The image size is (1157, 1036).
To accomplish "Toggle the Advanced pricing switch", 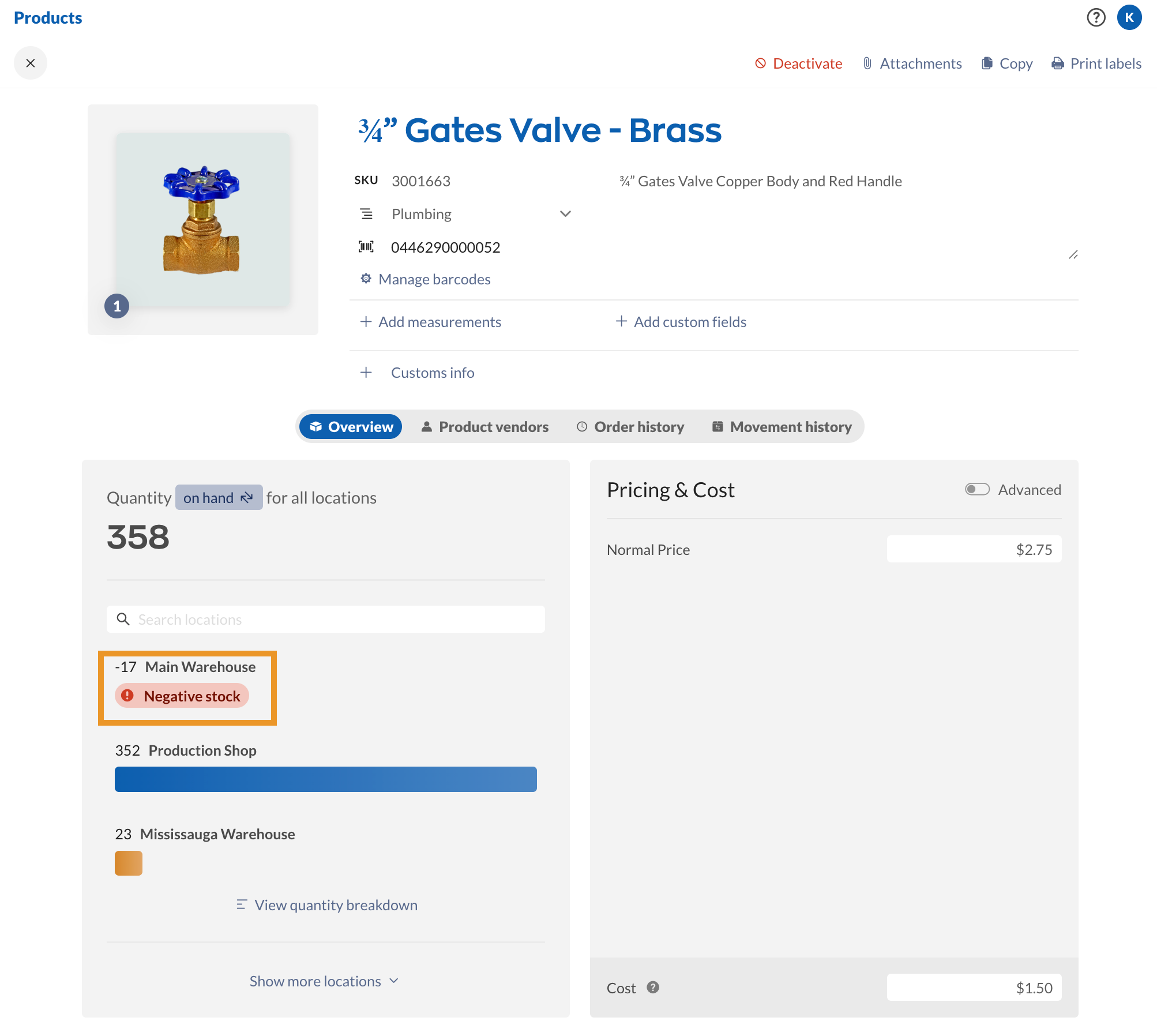I will [x=978, y=490].
